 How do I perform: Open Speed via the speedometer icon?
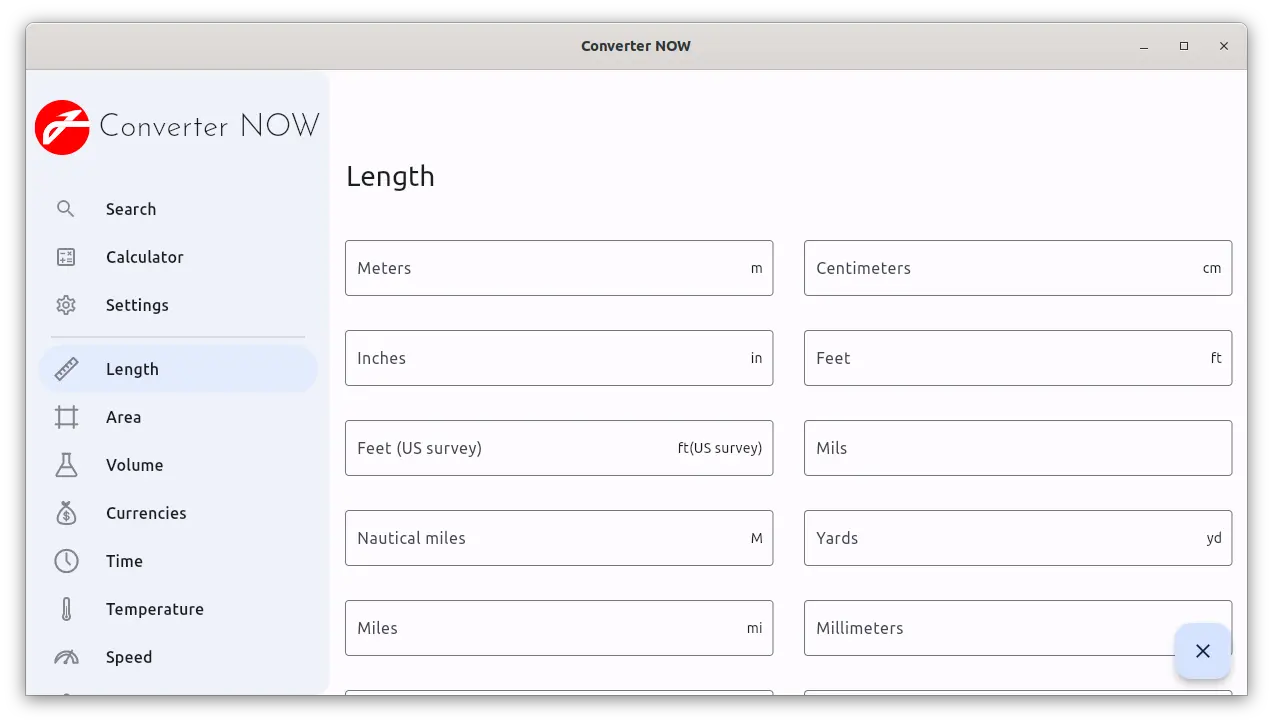66,657
